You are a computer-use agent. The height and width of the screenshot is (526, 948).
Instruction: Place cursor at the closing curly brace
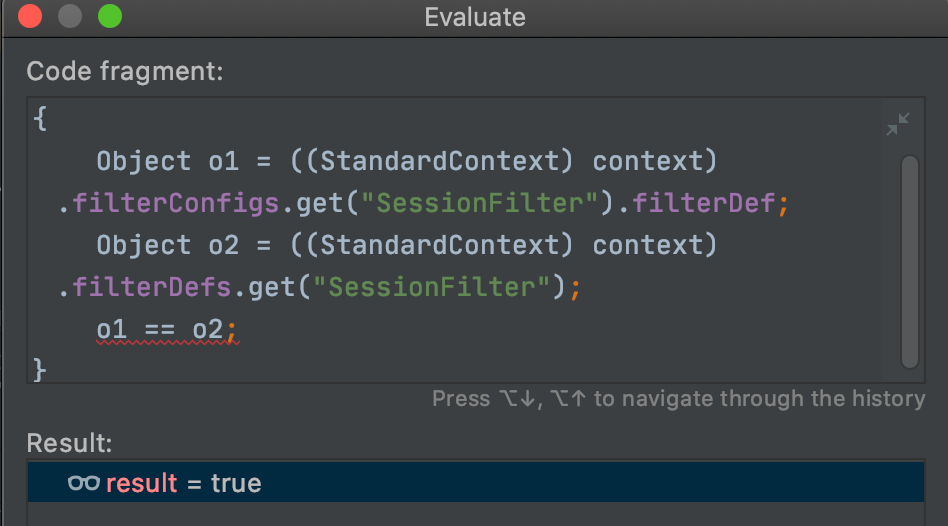tap(40, 370)
